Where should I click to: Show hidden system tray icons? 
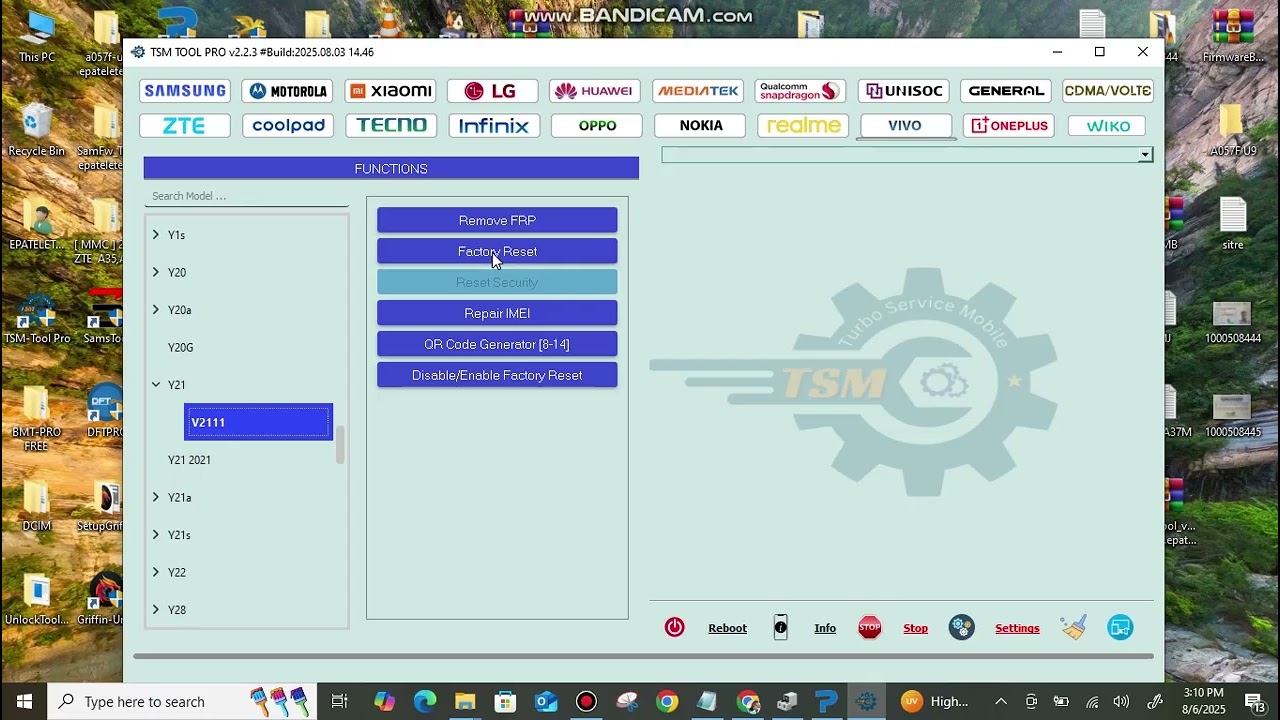tap(1001, 701)
